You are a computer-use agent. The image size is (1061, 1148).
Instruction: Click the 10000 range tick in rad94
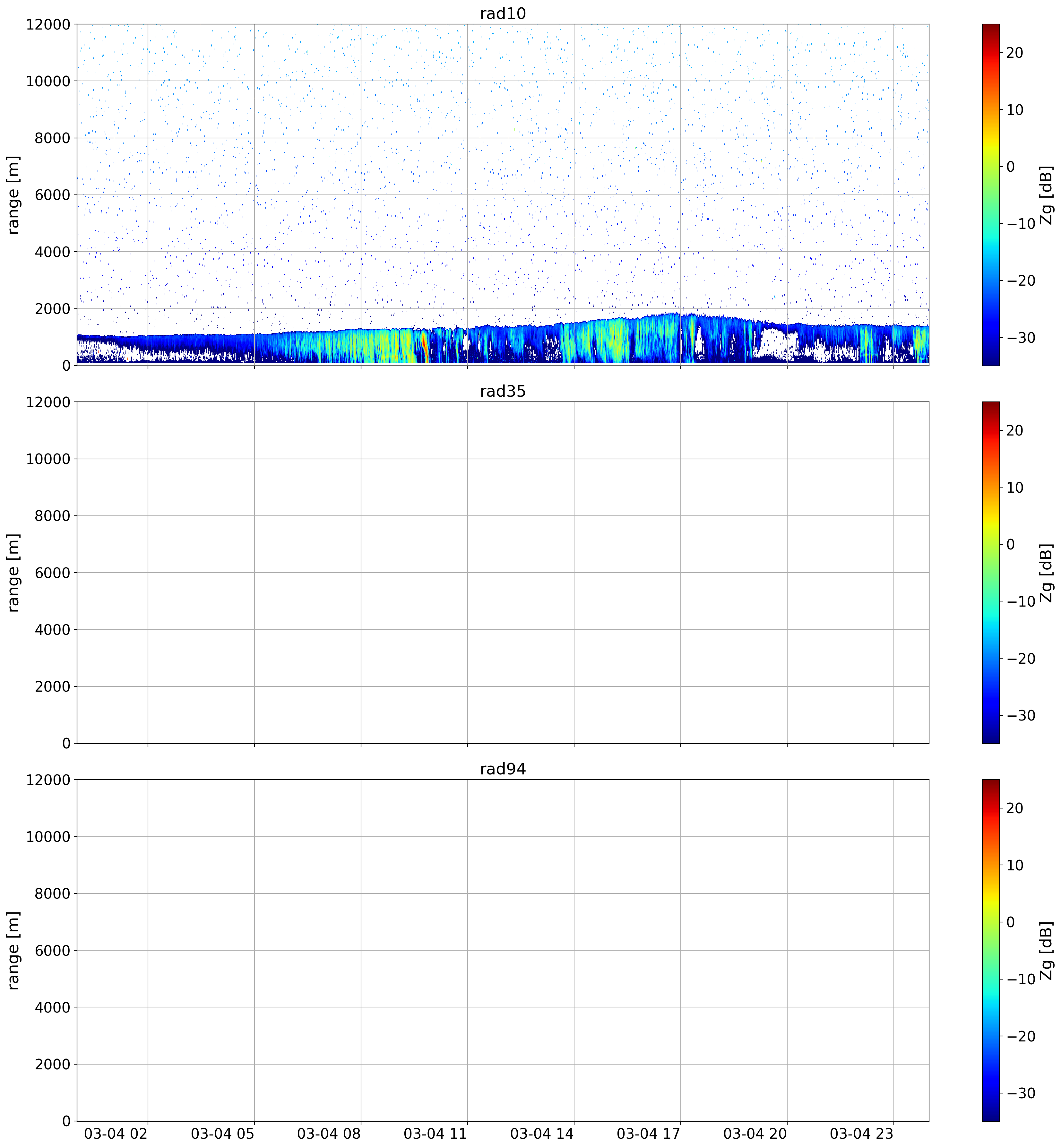(48, 837)
